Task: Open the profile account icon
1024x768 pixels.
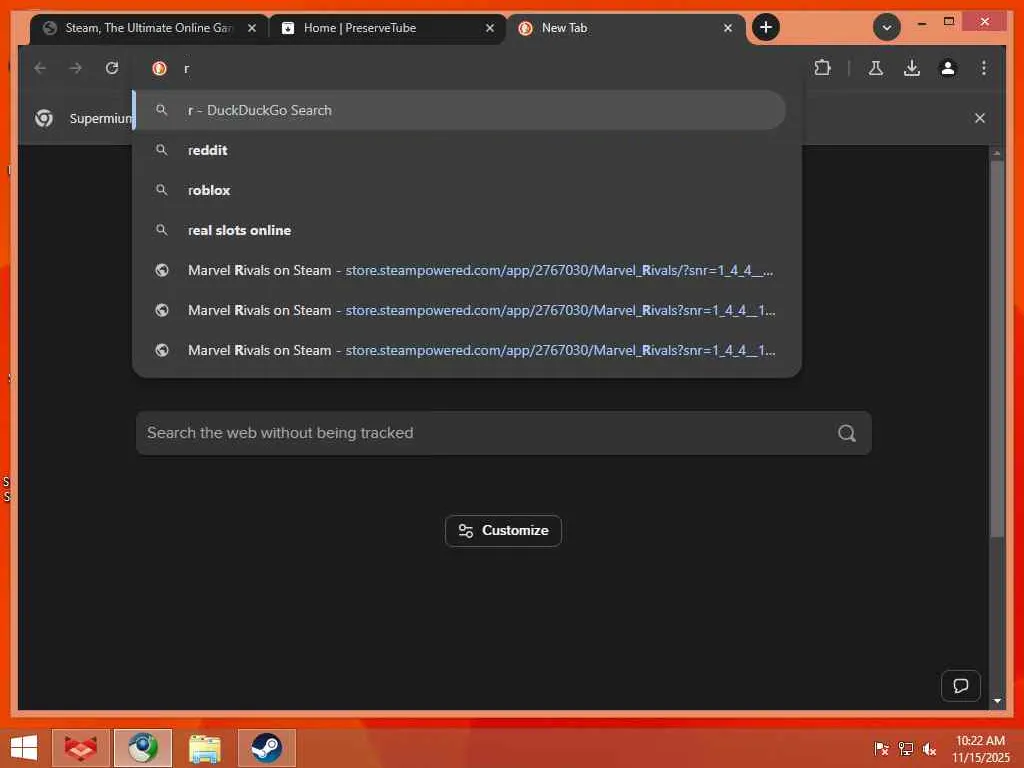Action: (948, 68)
